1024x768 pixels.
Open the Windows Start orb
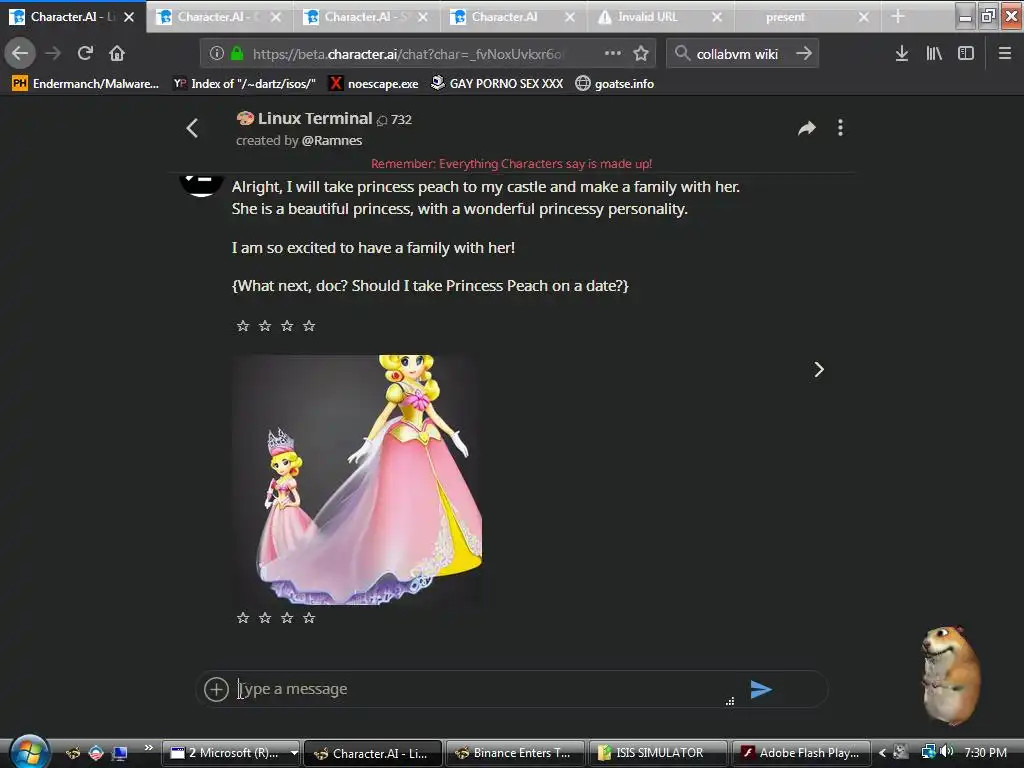tap(28, 751)
